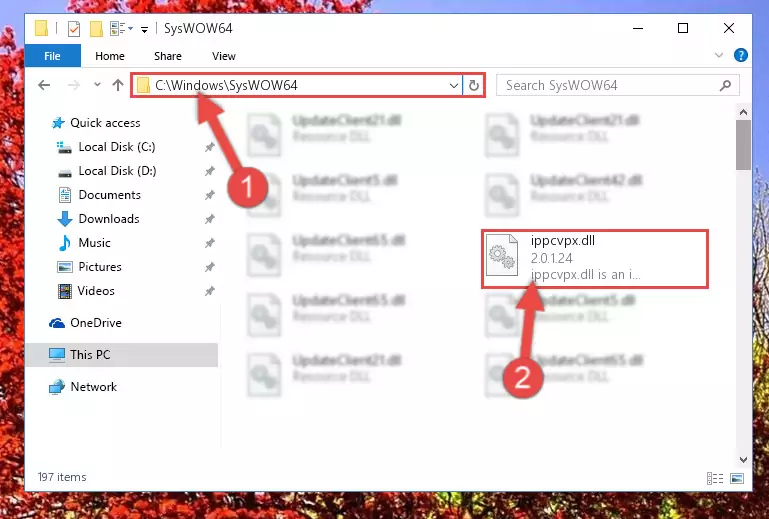Click the pin icon next to Downloads
The width and height of the screenshot is (769, 519).
pyautogui.click(x=209, y=219)
